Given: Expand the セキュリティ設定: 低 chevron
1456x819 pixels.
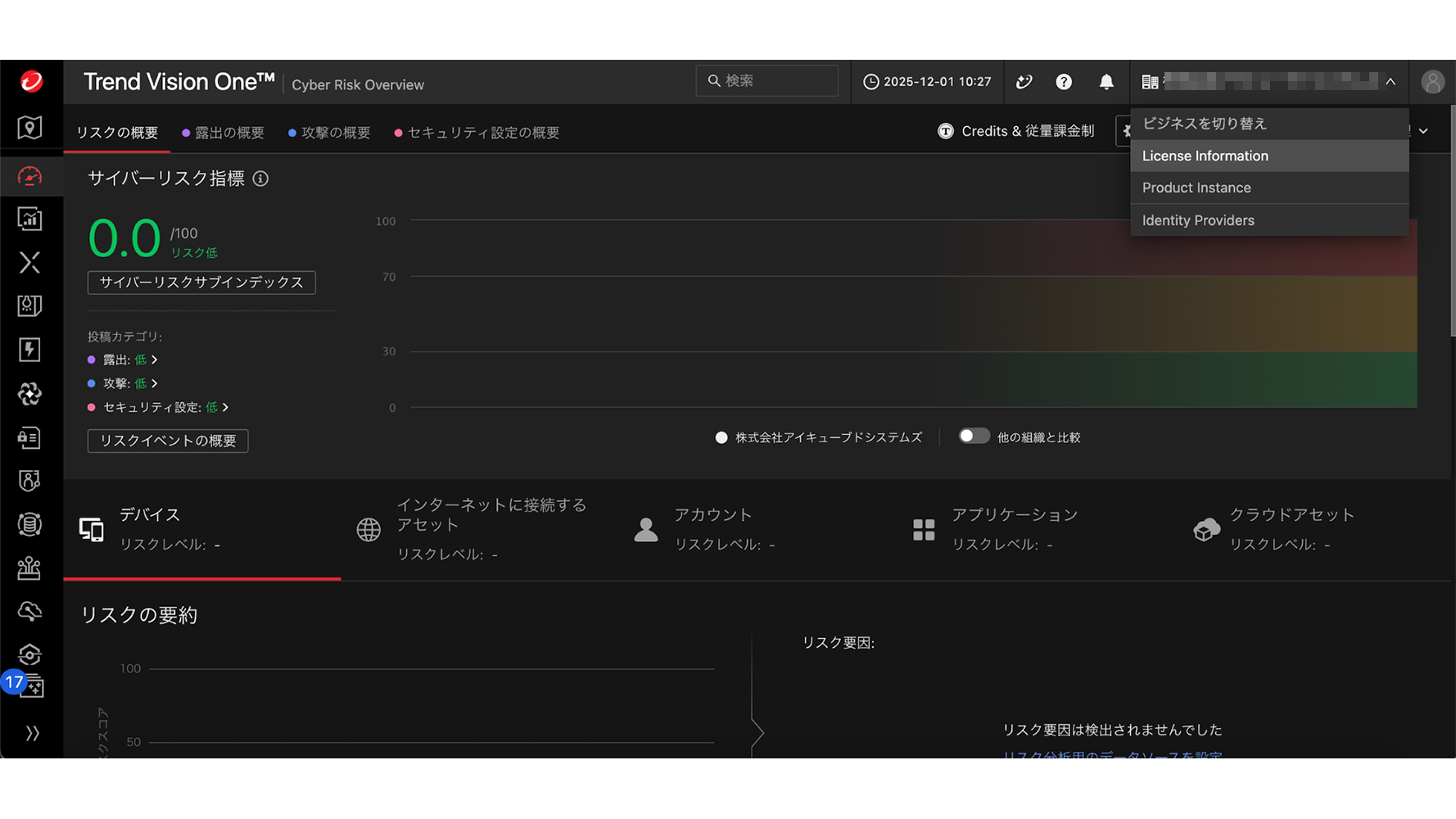Looking at the screenshot, I should [226, 407].
